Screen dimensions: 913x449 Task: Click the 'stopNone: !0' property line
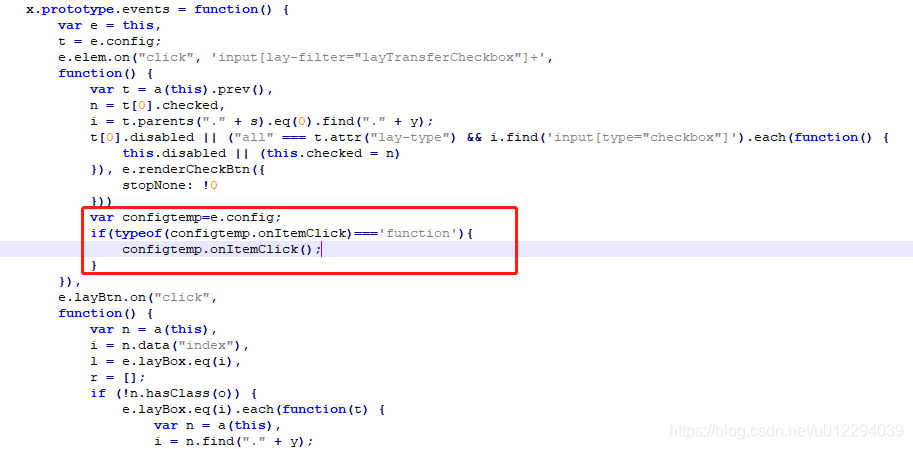(170, 185)
